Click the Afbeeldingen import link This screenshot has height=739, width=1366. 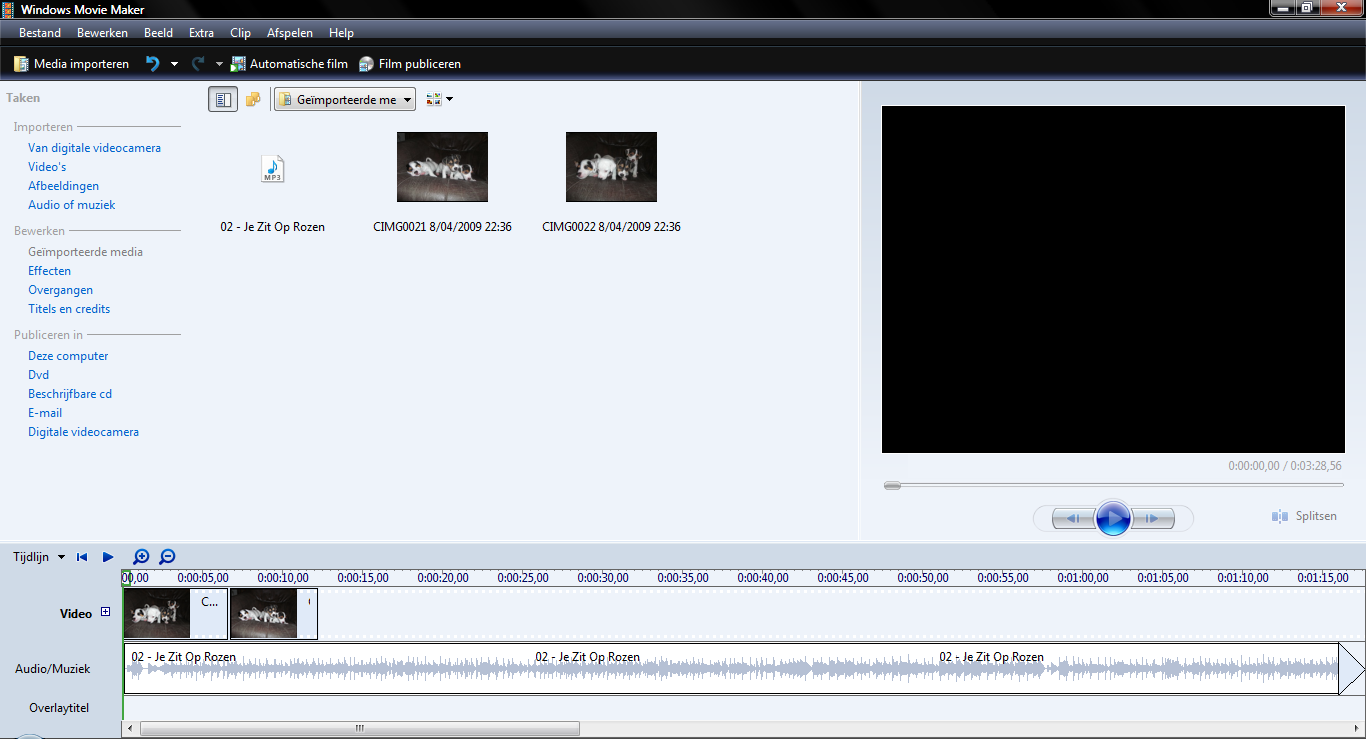click(x=63, y=186)
